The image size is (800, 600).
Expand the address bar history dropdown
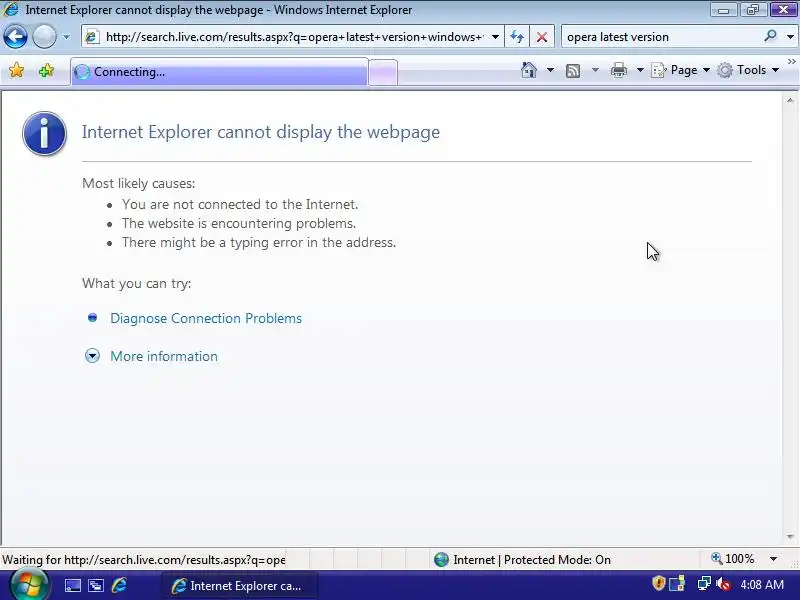(x=495, y=37)
